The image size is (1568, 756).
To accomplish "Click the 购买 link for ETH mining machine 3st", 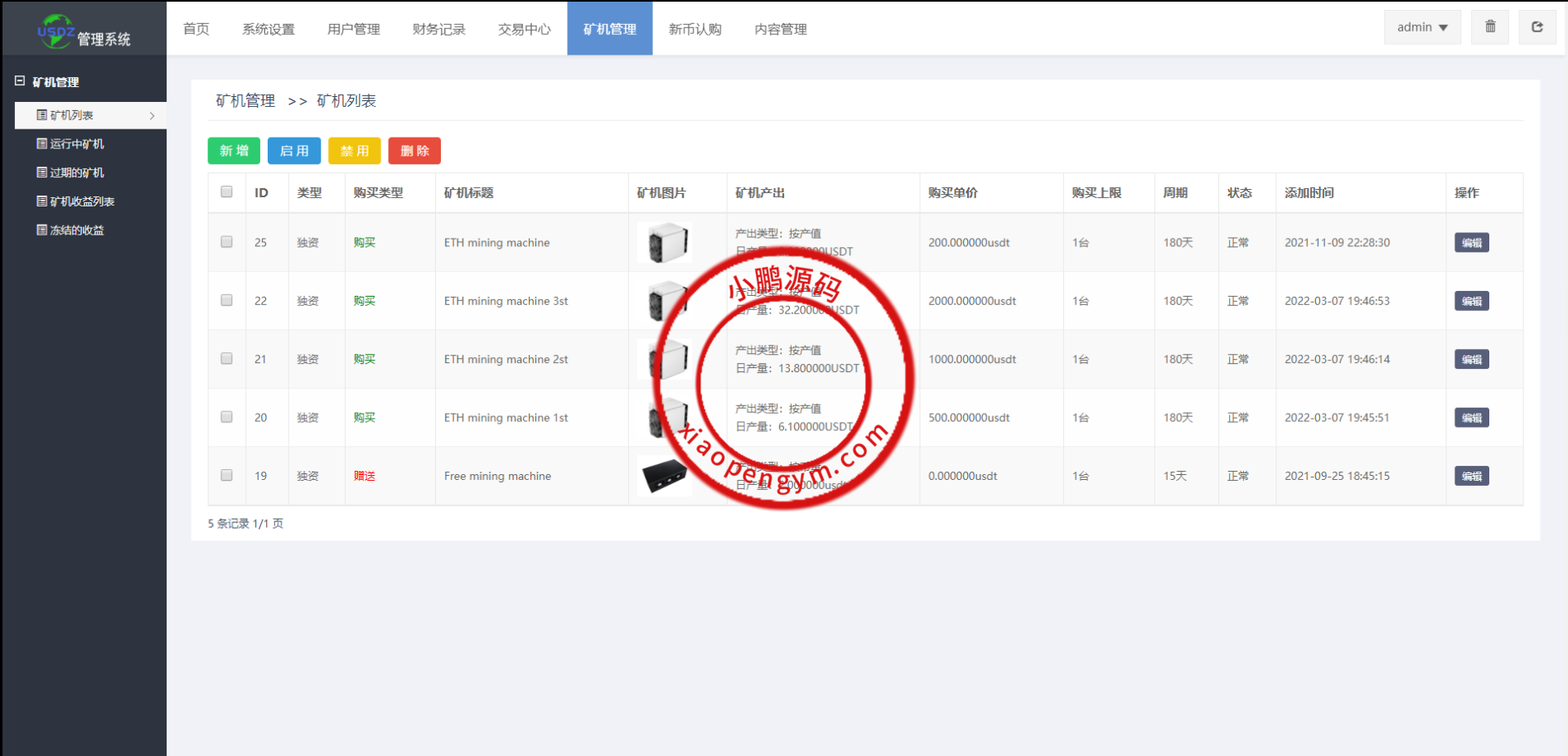I will [x=365, y=300].
